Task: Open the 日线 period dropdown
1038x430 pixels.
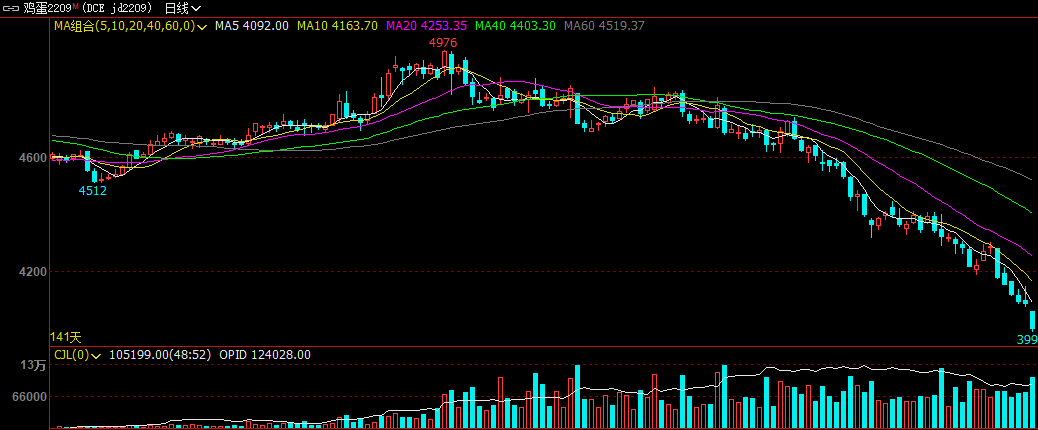Action: [x=183, y=8]
